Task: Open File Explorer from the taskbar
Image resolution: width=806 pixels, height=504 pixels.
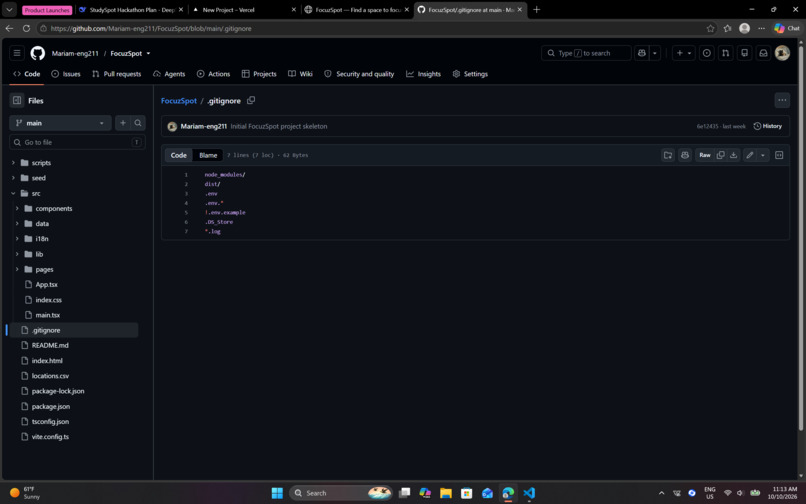Action: tap(446, 493)
